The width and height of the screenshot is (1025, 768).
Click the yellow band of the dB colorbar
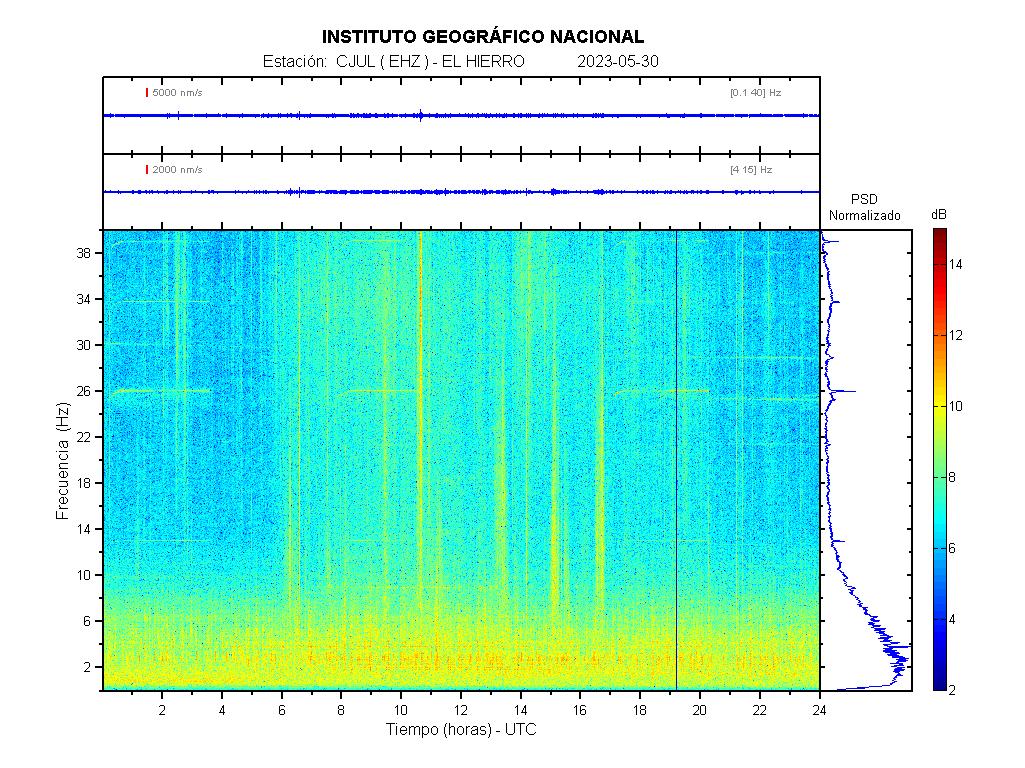coord(939,407)
